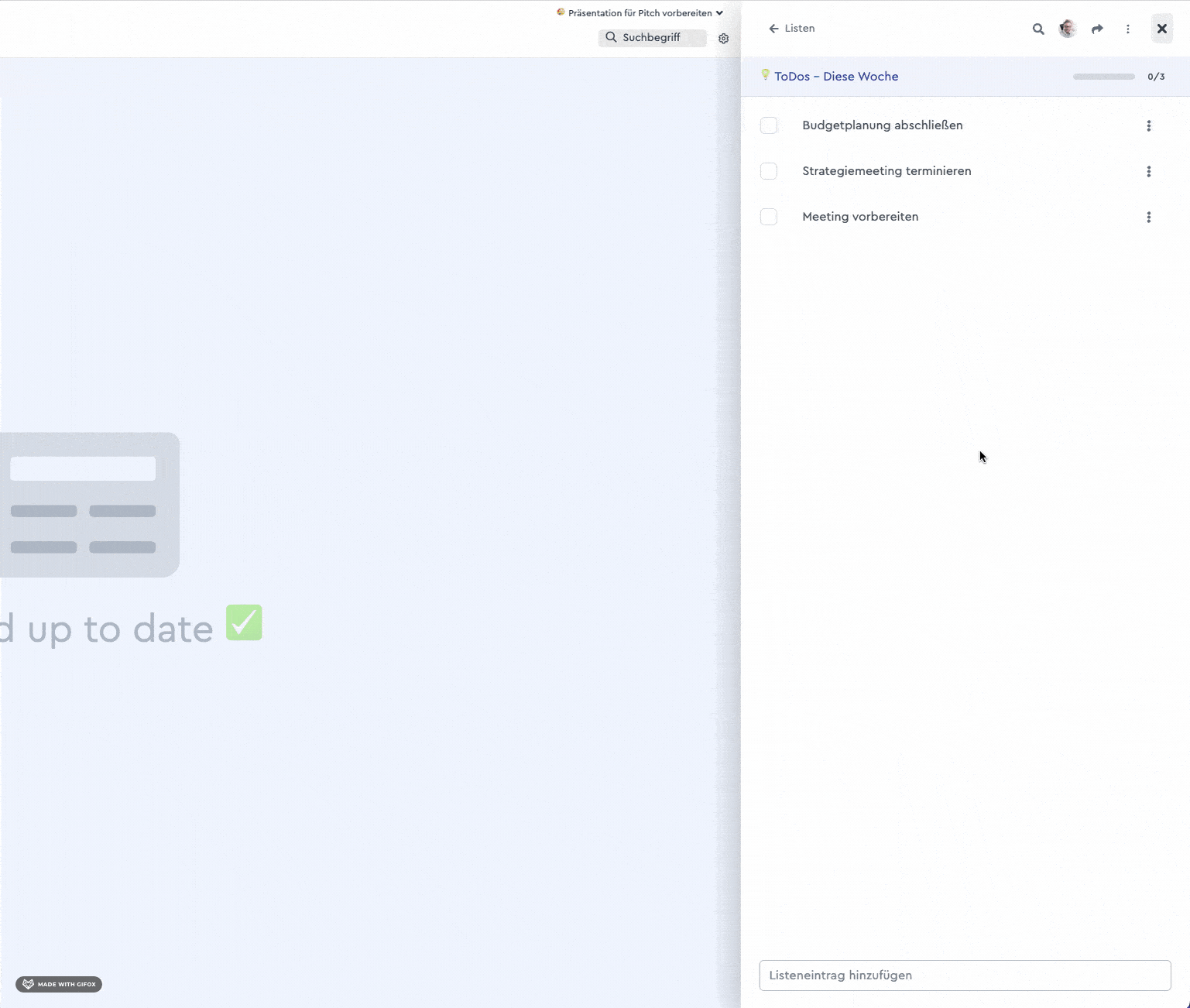The height and width of the screenshot is (1008, 1190).
Task: Click the magnifier icon in Suchbegriff field
Action: pos(611,37)
